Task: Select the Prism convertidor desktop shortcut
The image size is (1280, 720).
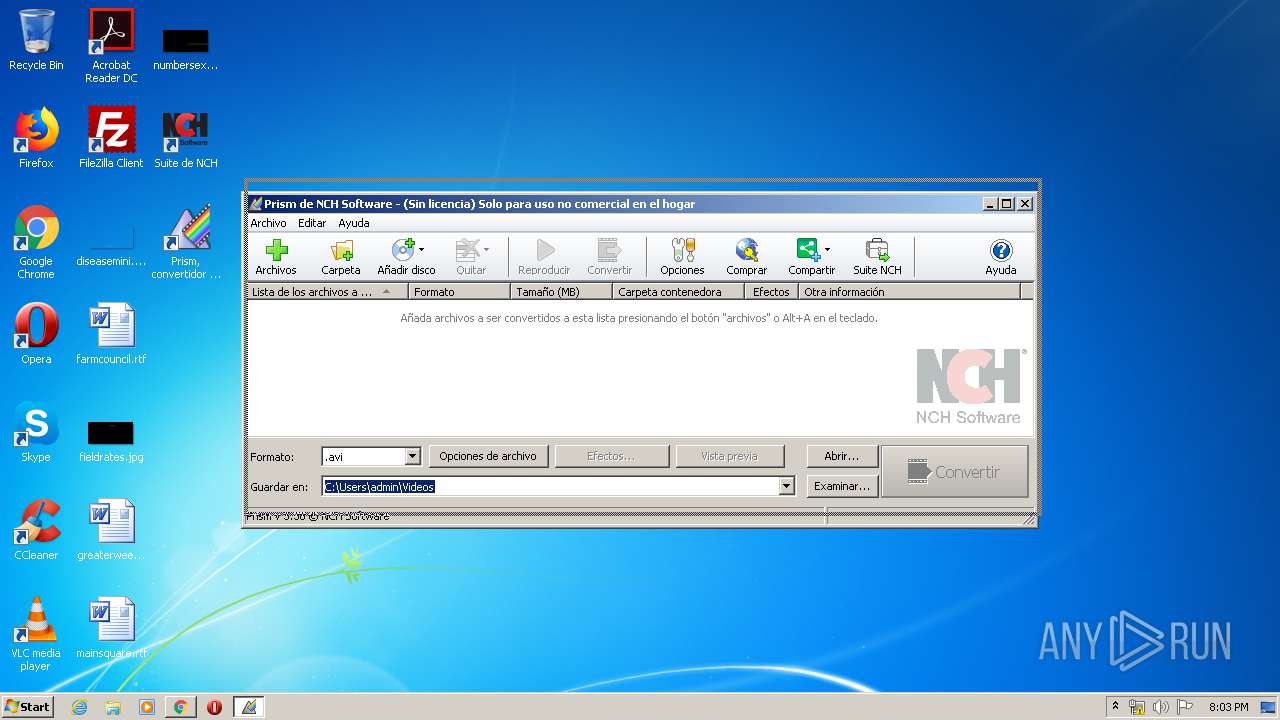Action: tap(186, 242)
